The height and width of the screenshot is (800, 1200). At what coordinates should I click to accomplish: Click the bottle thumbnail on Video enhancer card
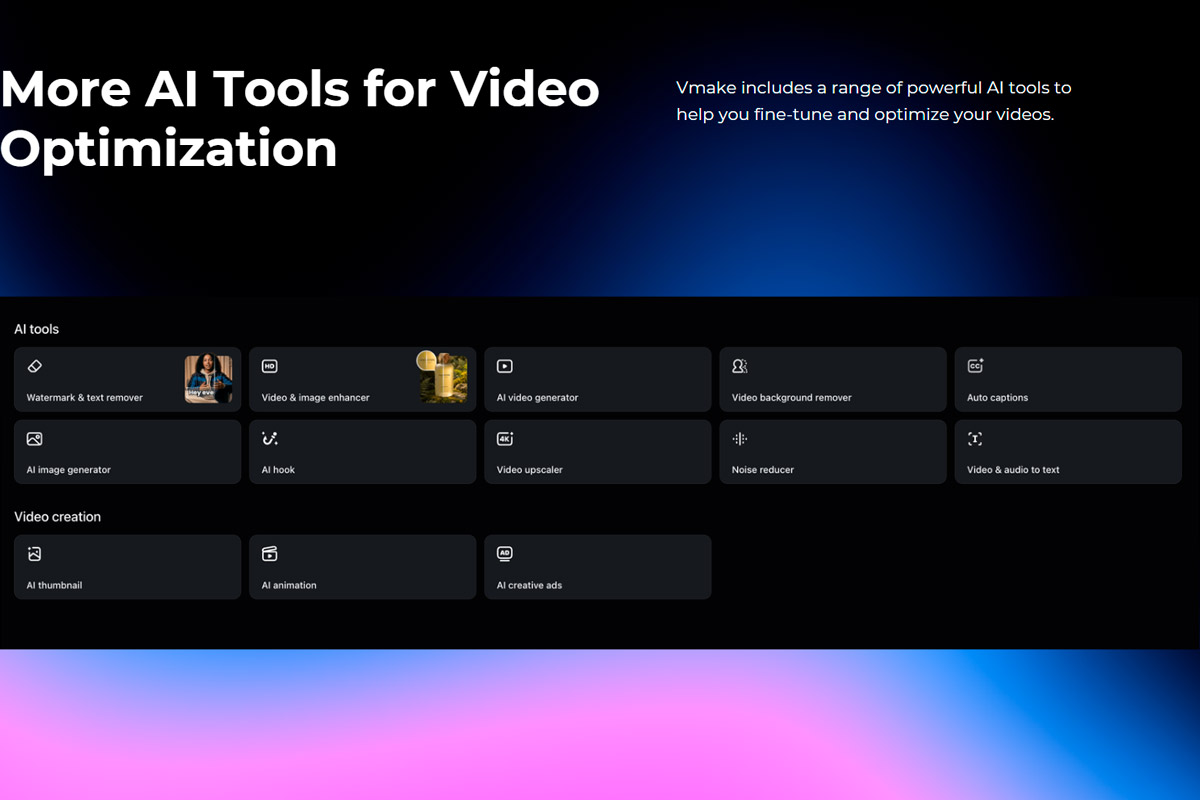[443, 378]
